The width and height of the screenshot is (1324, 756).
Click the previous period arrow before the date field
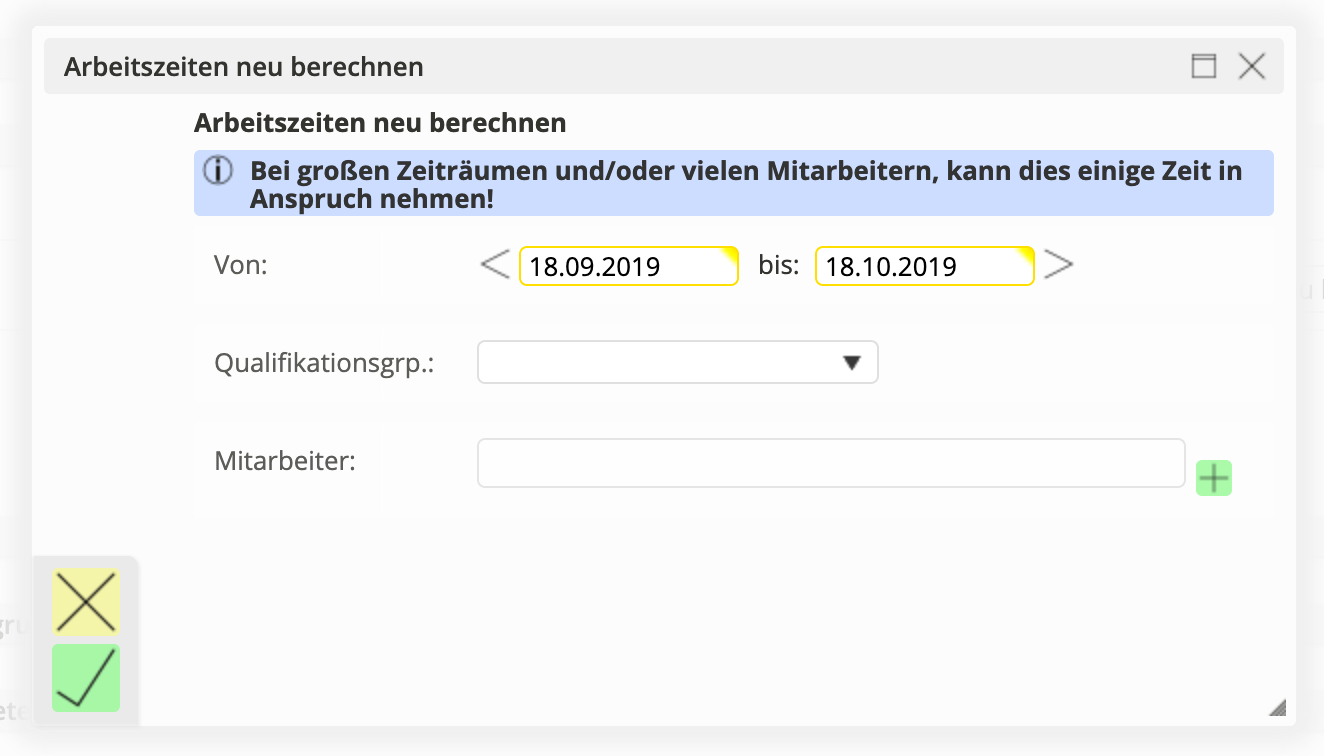[x=494, y=263]
